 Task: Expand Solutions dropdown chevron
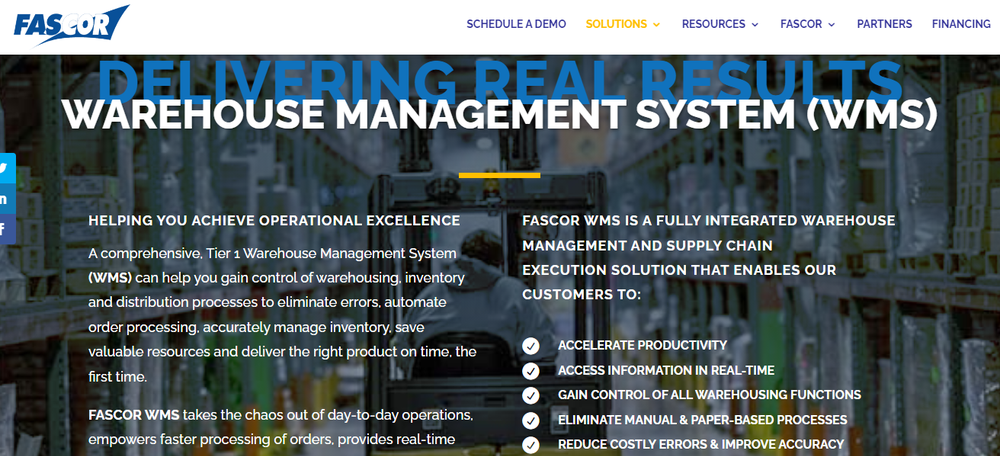tap(656, 25)
